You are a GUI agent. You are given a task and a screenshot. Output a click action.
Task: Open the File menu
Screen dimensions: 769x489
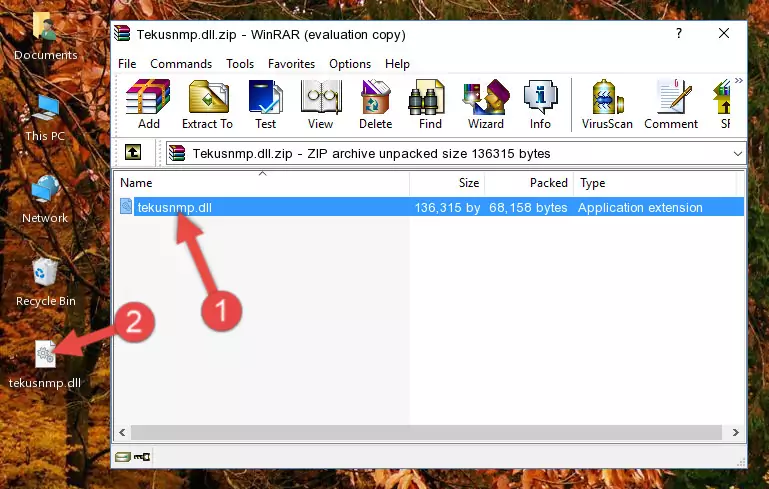[x=127, y=64]
